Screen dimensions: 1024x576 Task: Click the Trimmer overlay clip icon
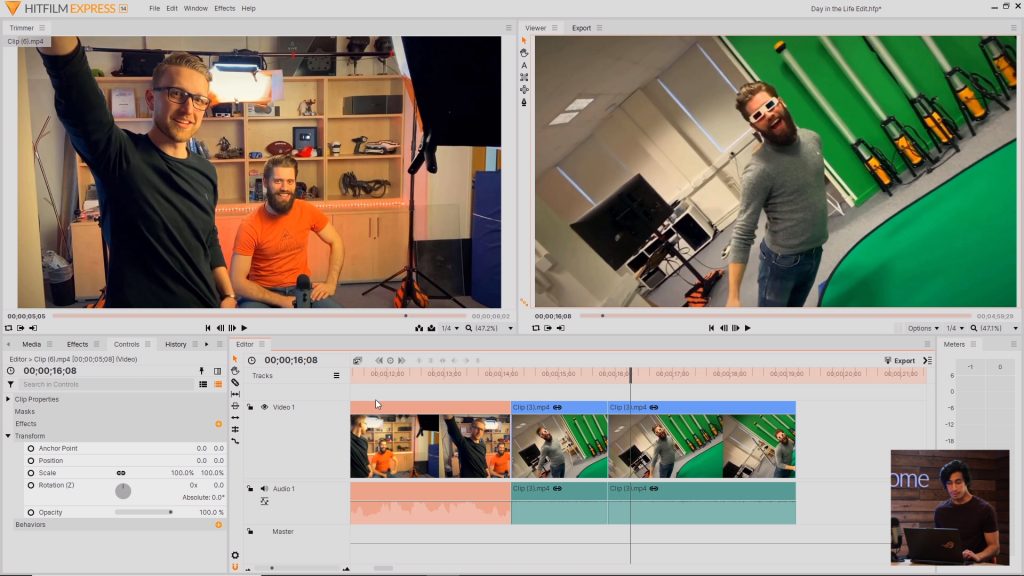click(432, 328)
